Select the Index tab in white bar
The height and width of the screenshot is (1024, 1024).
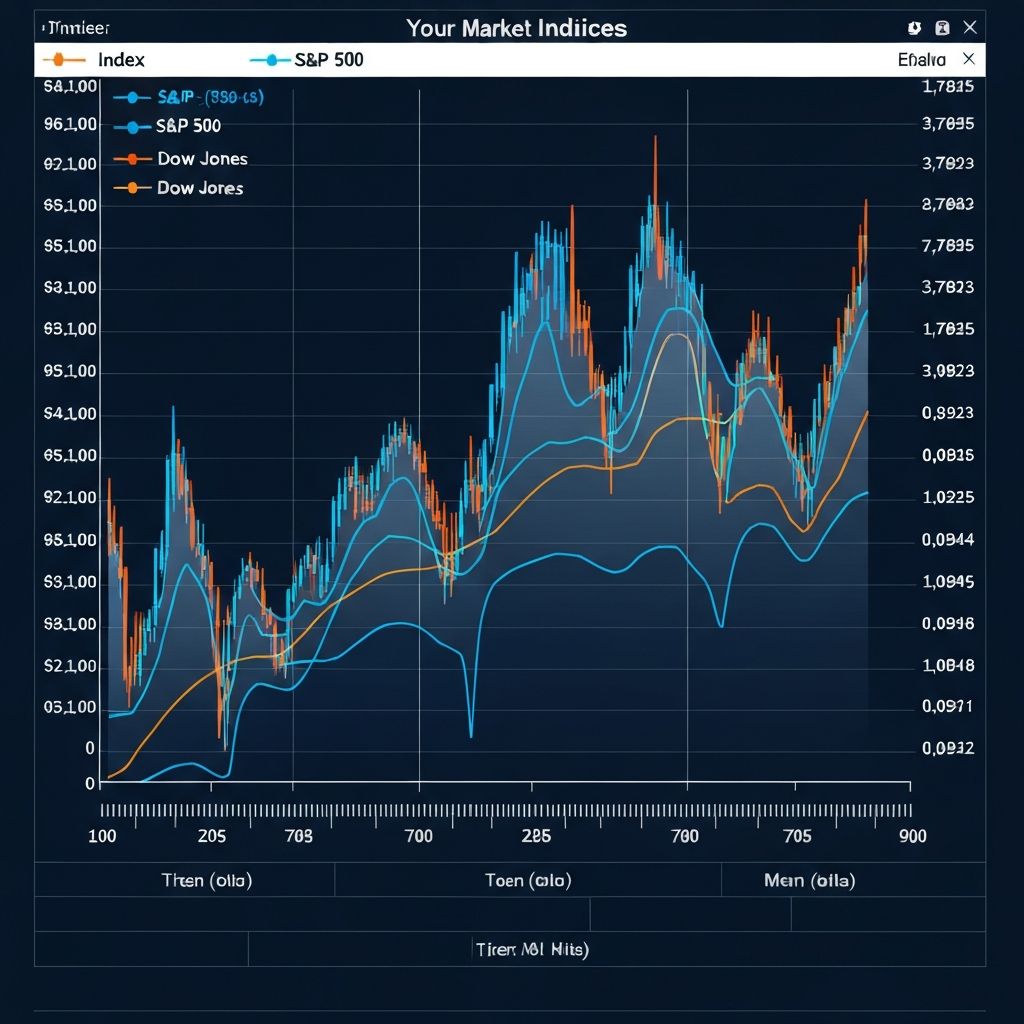click(120, 60)
